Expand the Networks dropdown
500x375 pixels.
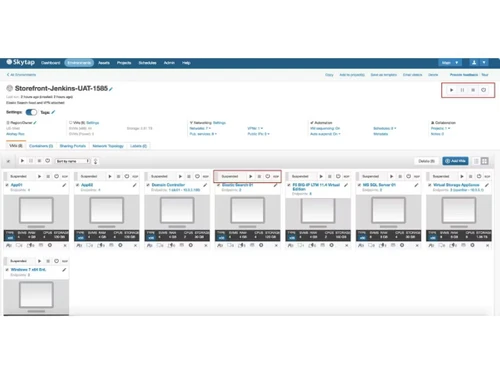pyautogui.click(x=200, y=128)
